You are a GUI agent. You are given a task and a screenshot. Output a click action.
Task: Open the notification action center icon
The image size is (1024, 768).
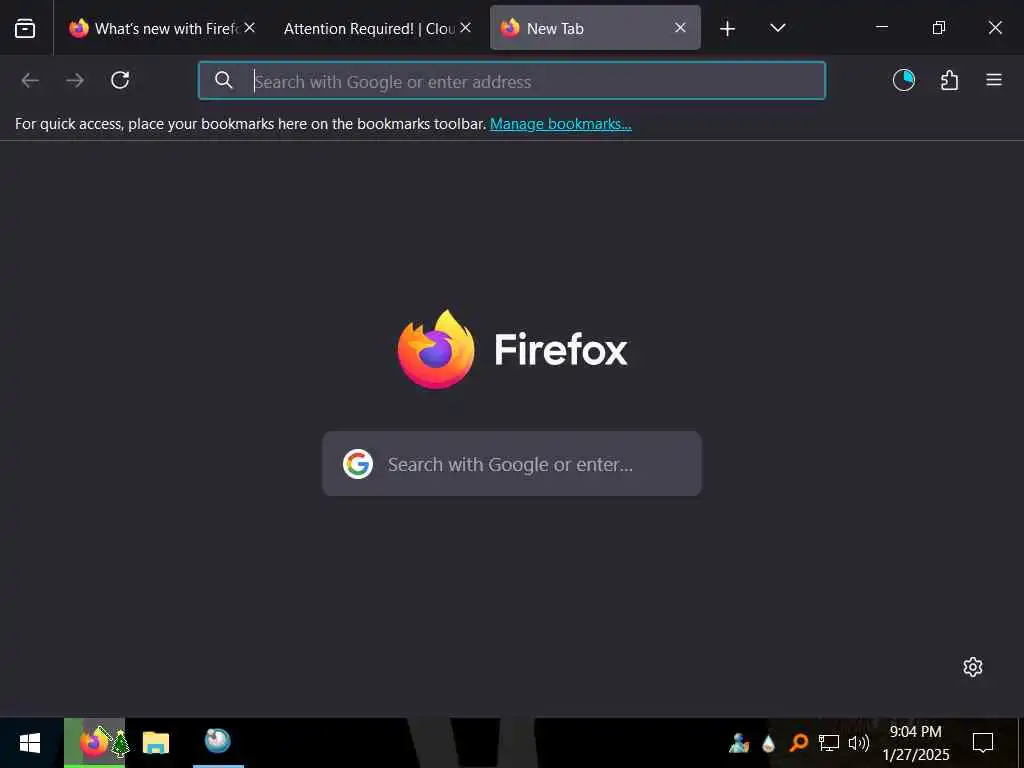point(983,743)
